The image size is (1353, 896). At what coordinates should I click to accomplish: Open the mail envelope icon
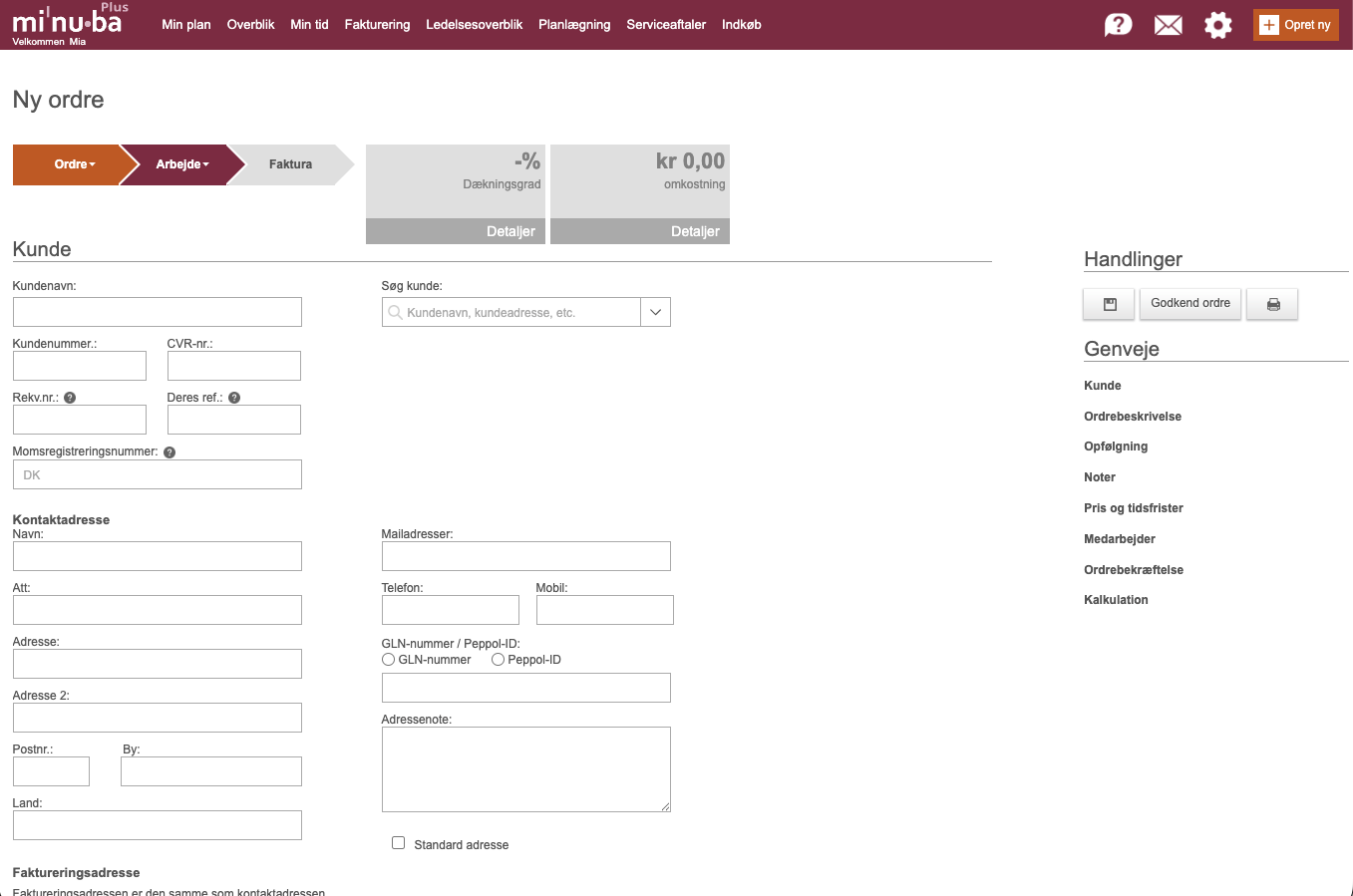(1168, 25)
